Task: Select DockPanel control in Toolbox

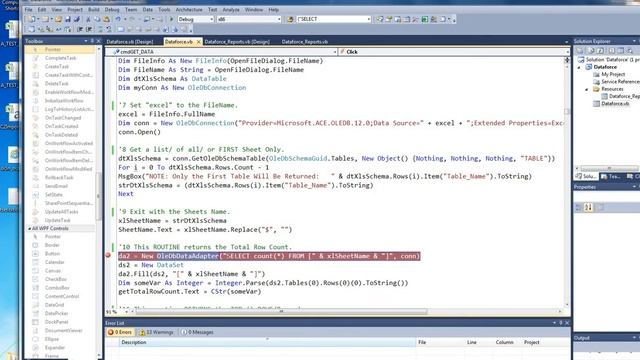Action: click(x=56, y=322)
